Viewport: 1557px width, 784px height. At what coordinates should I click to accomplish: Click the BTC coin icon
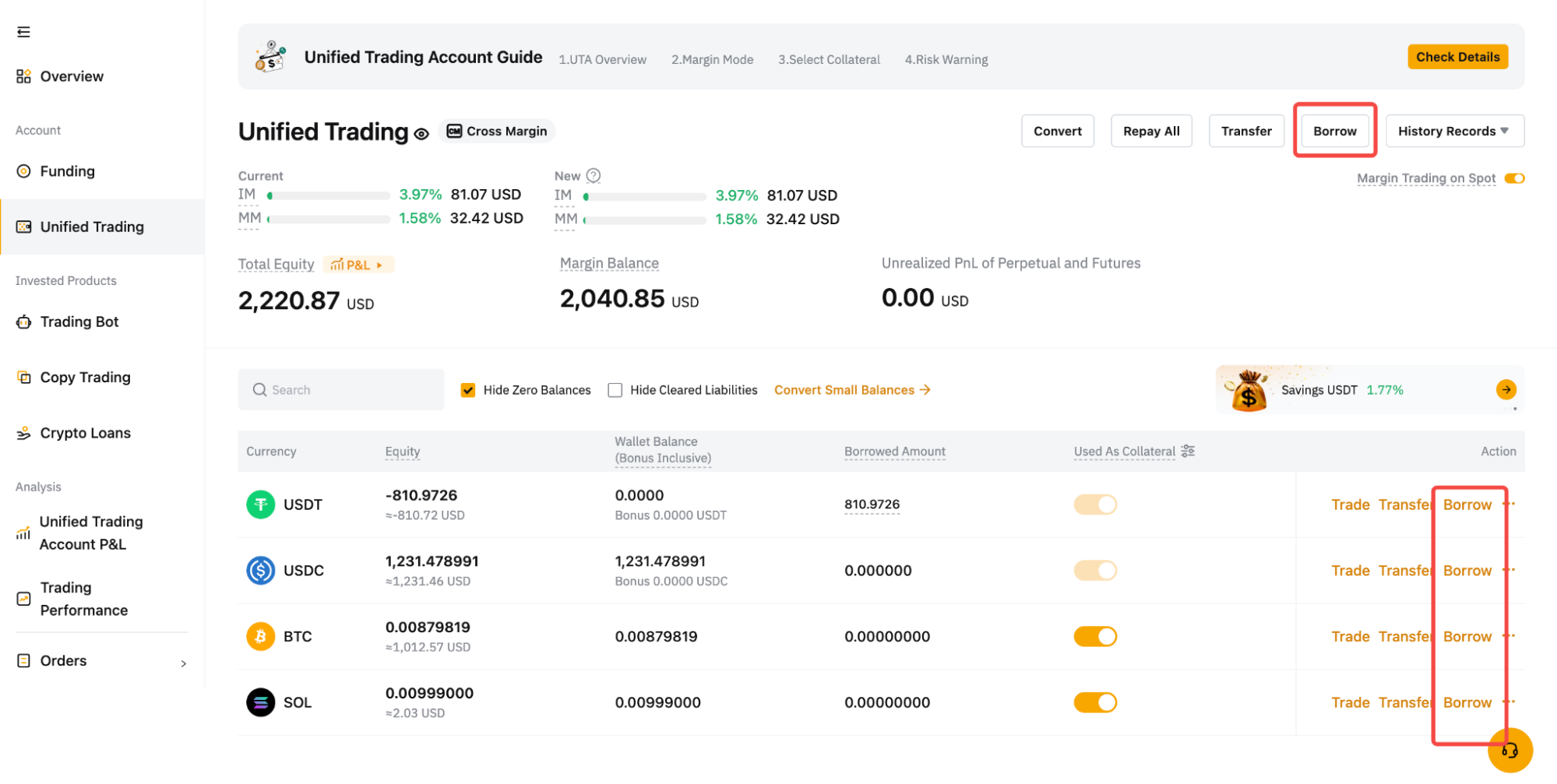tap(261, 636)
